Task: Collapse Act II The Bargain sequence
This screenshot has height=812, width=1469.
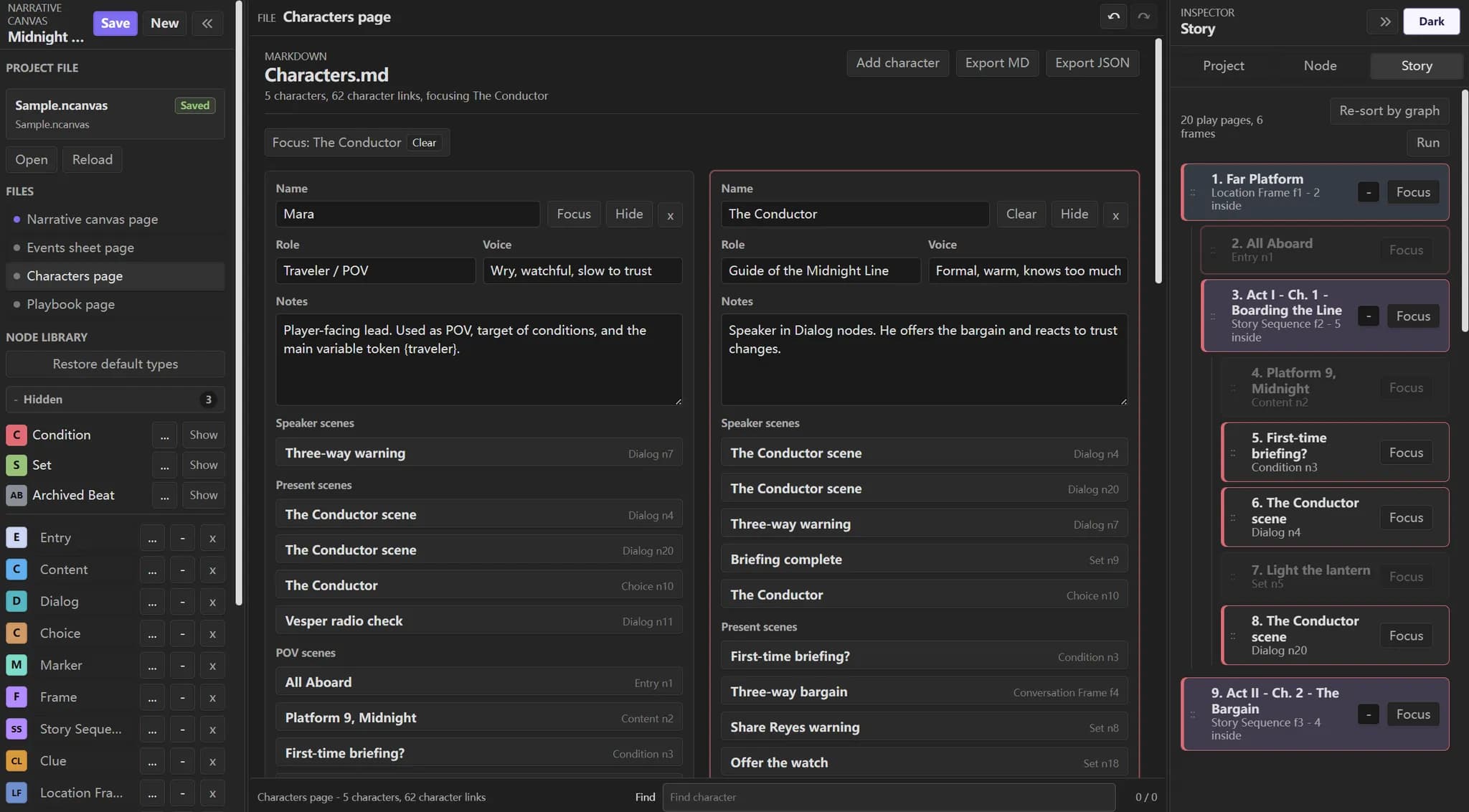Action: coord(1368,714)
